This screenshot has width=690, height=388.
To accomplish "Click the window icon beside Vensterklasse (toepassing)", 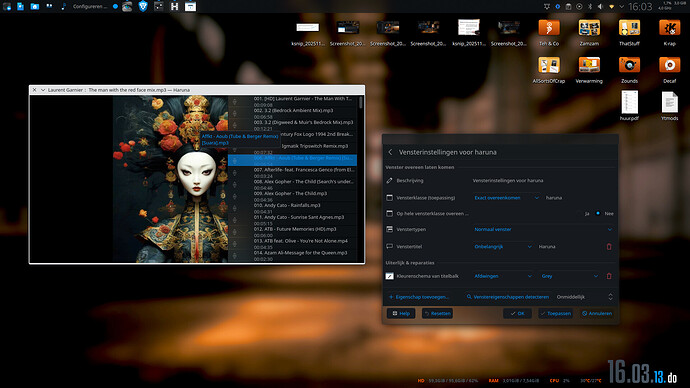I will [x=389, y=198].
